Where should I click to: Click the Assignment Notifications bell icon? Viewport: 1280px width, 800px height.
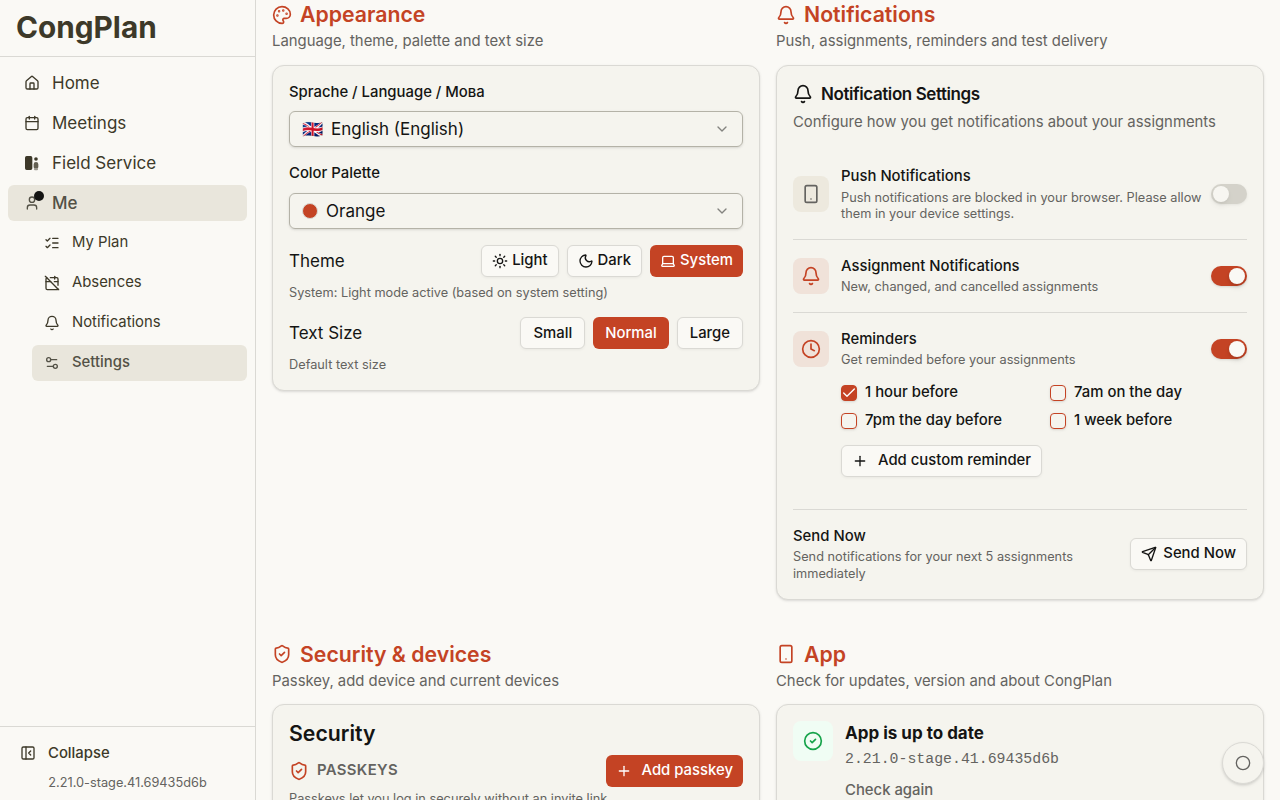pos(811,276)
